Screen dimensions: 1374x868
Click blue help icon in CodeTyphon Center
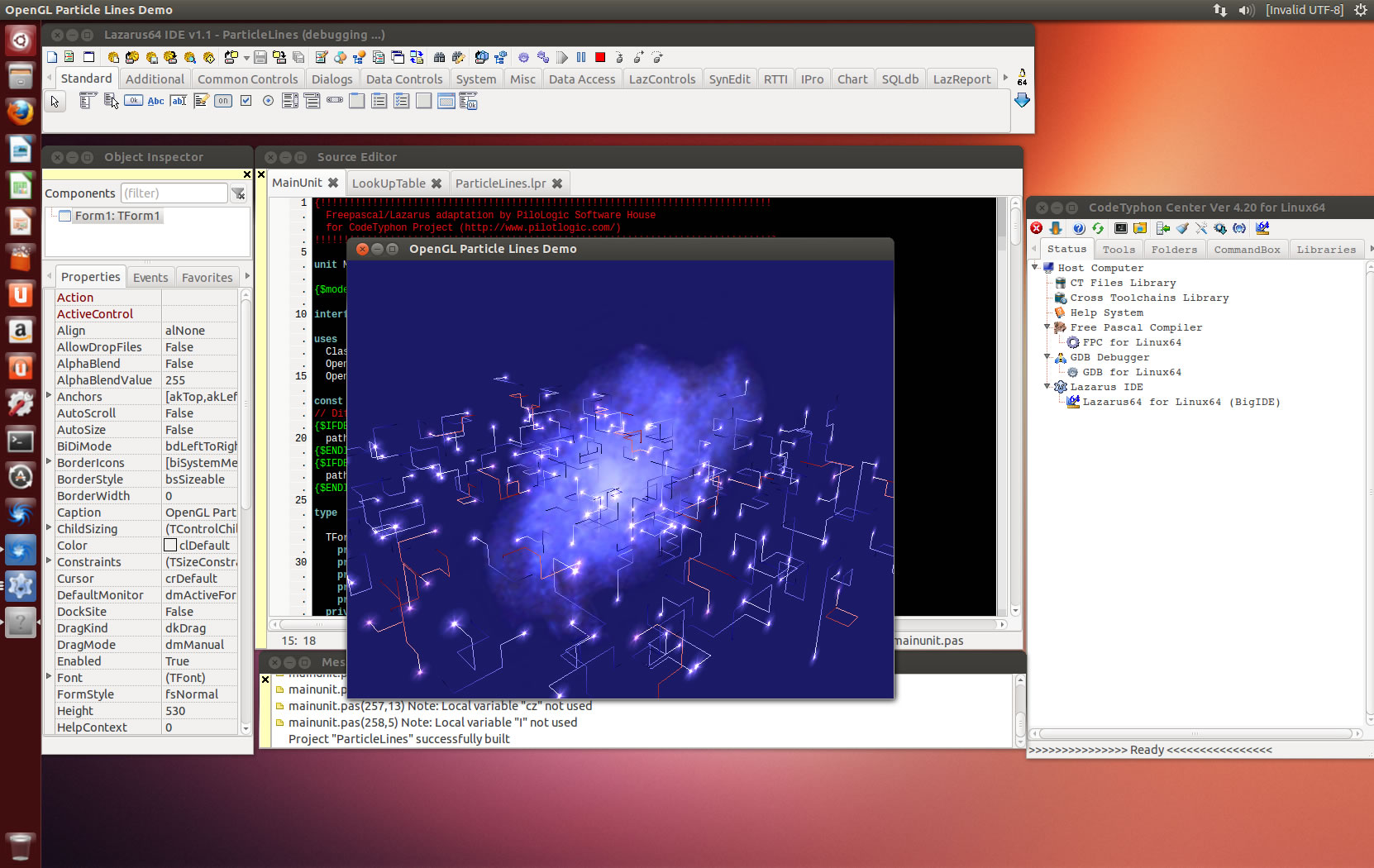1079,228
